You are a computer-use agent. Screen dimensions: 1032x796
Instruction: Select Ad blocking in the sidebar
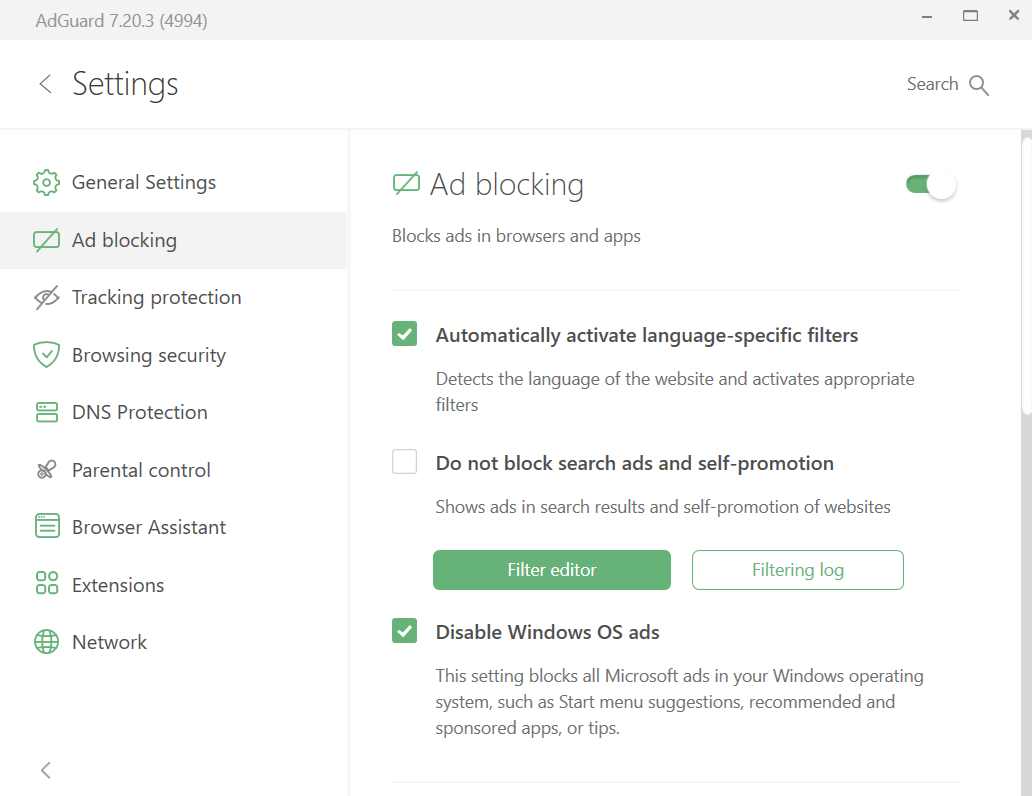[173, 240]
